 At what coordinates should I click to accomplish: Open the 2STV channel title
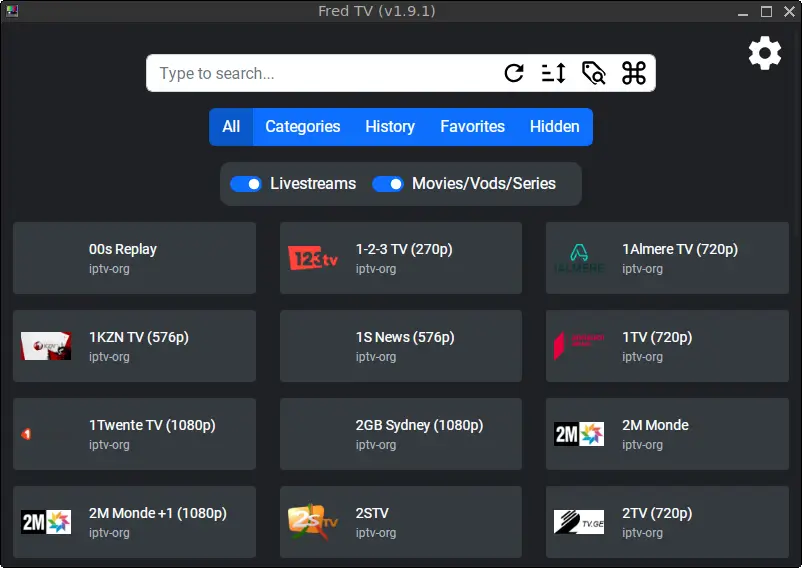point(372,513)
